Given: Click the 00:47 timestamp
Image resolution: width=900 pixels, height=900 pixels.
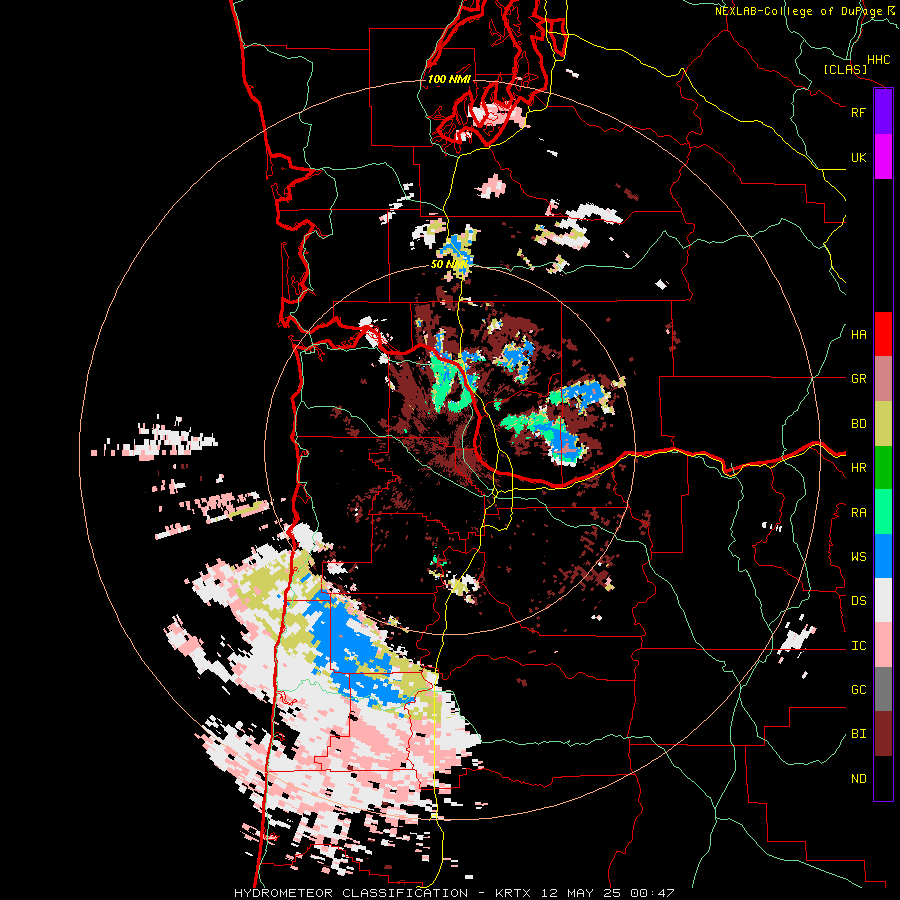Looking at the screenshot, I should coord(653,893).
